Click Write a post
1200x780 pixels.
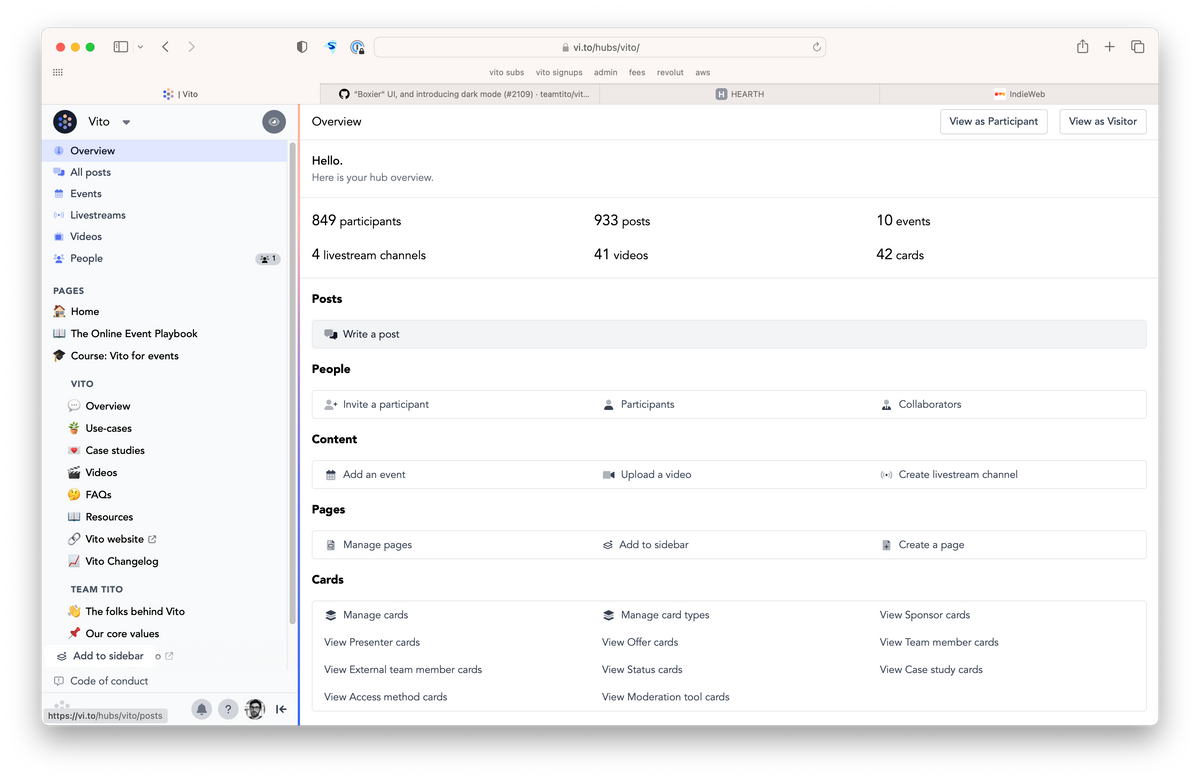tap(729, 334)
